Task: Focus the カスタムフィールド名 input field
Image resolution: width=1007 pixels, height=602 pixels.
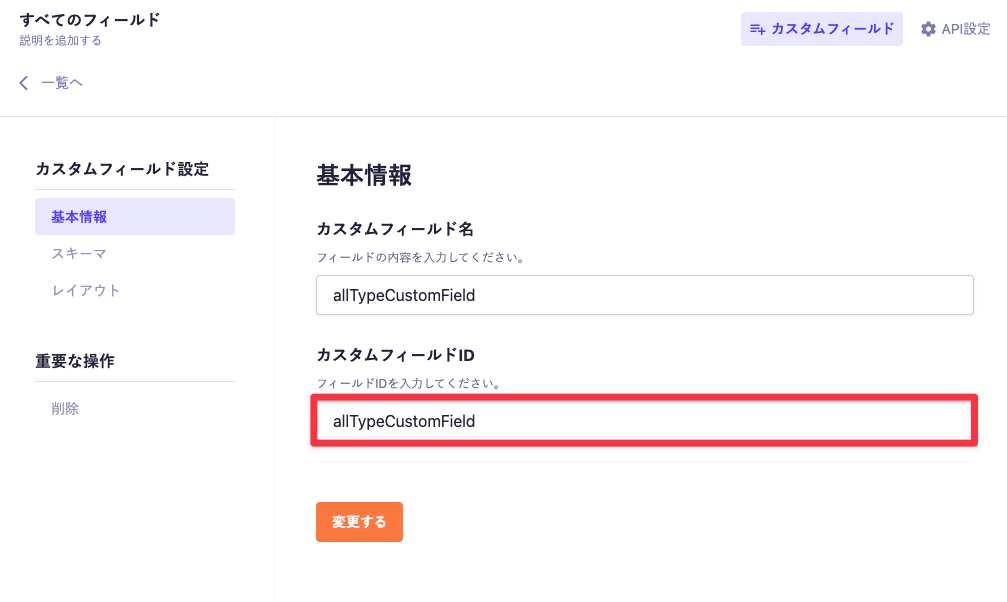Action: pyautogui.click(x=644, y=295)
